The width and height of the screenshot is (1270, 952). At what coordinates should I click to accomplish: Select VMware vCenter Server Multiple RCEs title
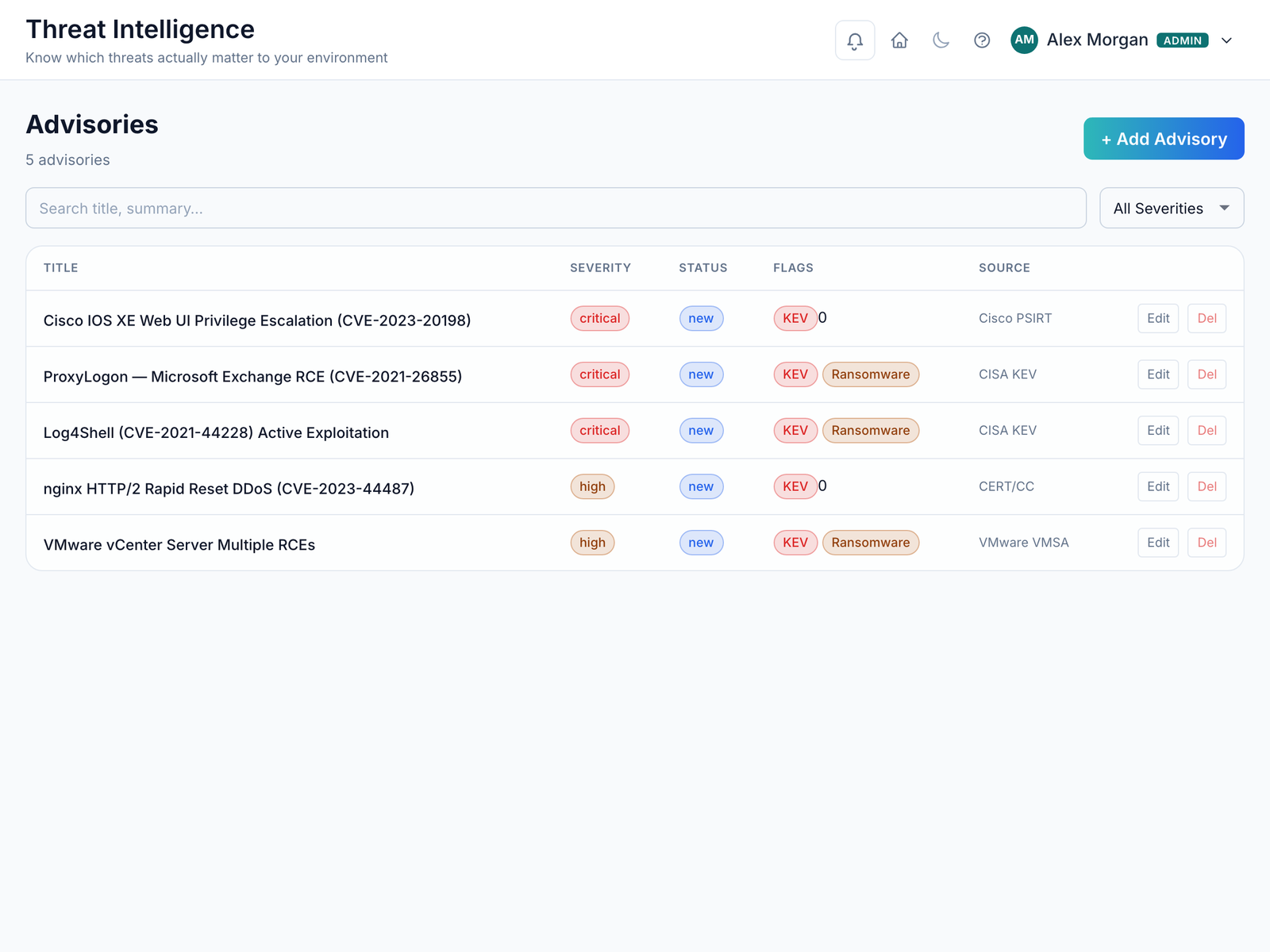coord(179,545)
